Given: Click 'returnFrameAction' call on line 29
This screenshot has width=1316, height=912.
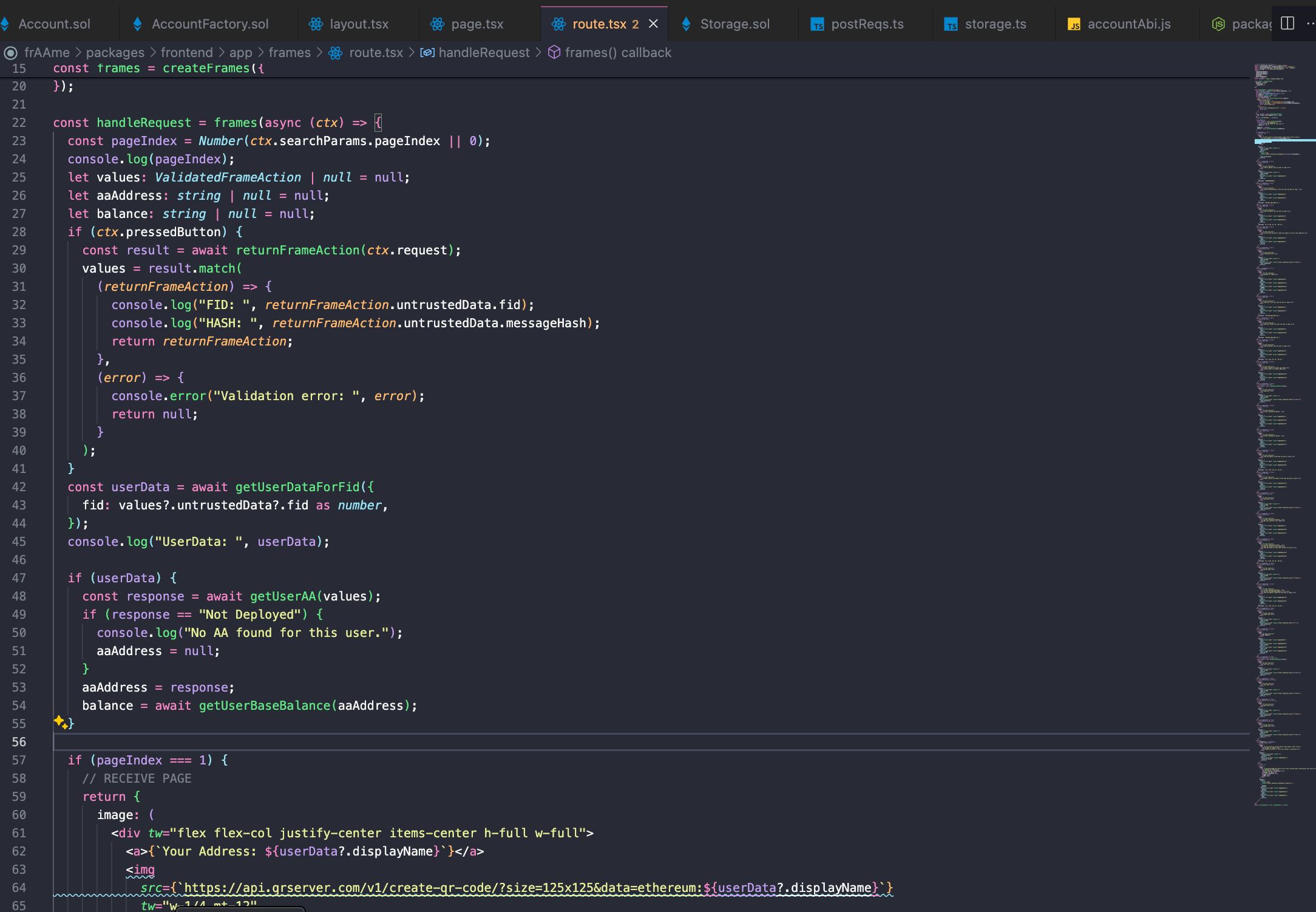Looking at the screenshot, I should click(x=297, y=250).
